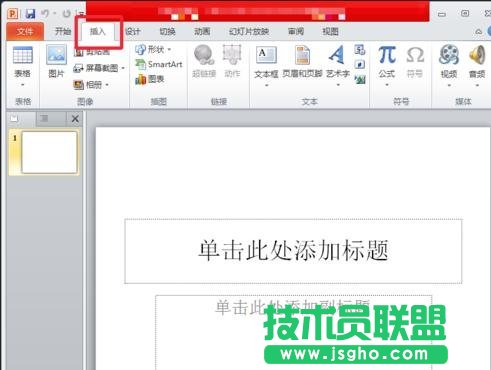
Task: Insert a 图表 chart
Action: tap(150, 79)
